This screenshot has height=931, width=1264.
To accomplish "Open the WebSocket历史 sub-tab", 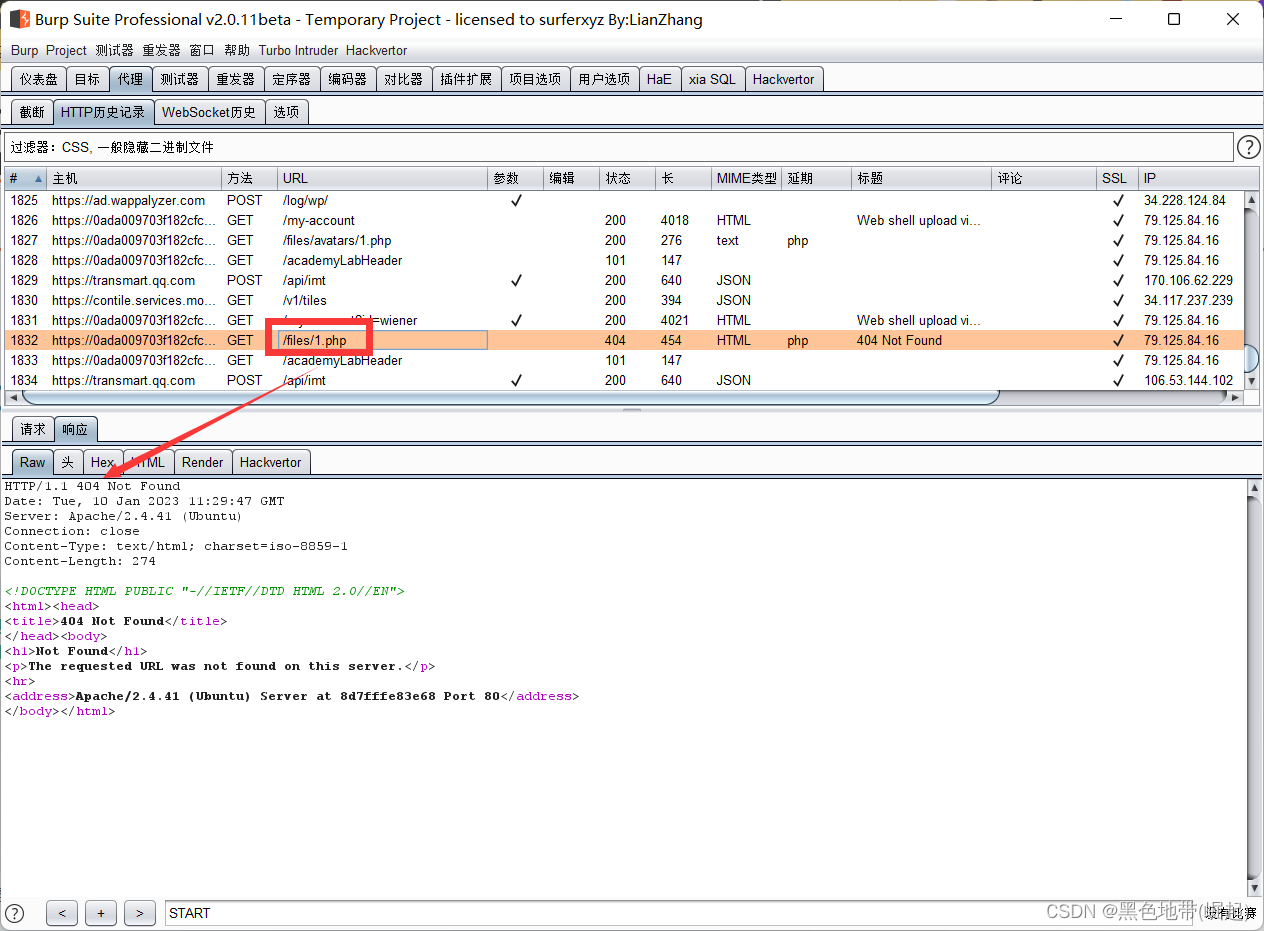I will coord(209,112).
